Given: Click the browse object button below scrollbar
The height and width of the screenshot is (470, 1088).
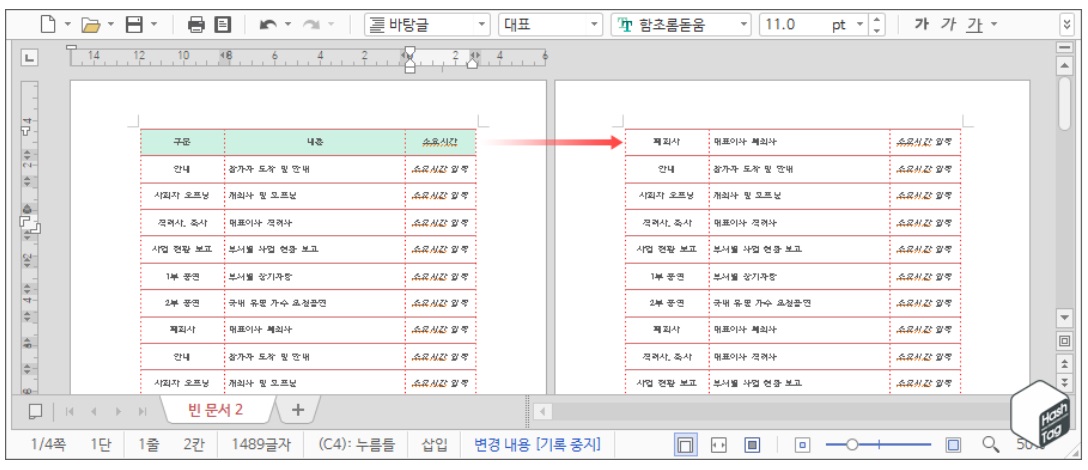Looking at the screenshot, I should 1064,341.
